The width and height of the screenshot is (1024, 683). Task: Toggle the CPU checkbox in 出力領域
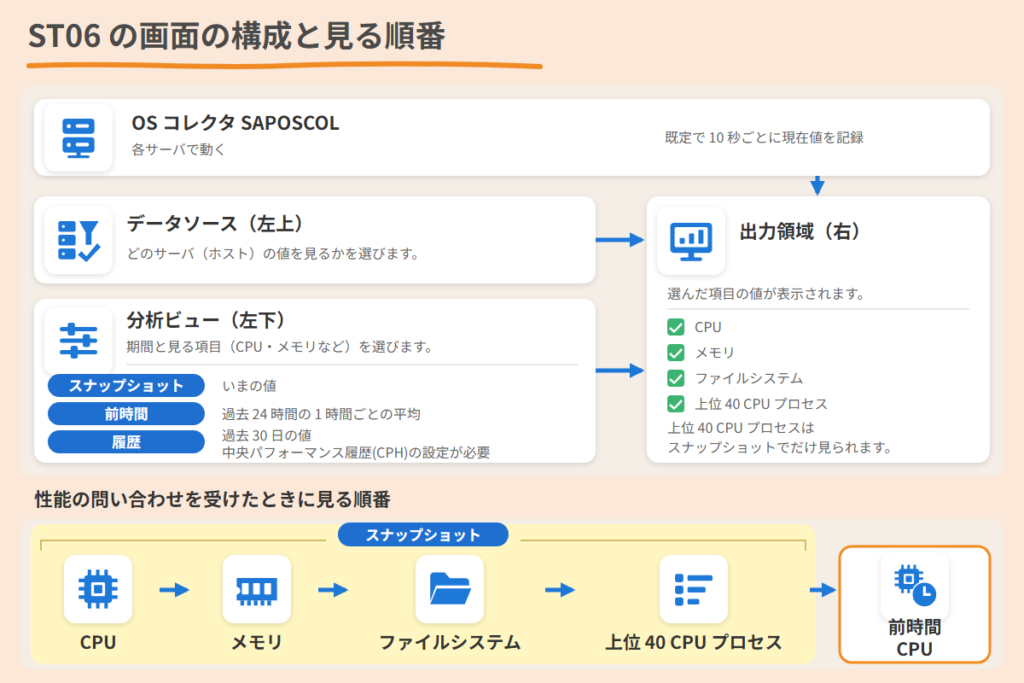(676, 327)
